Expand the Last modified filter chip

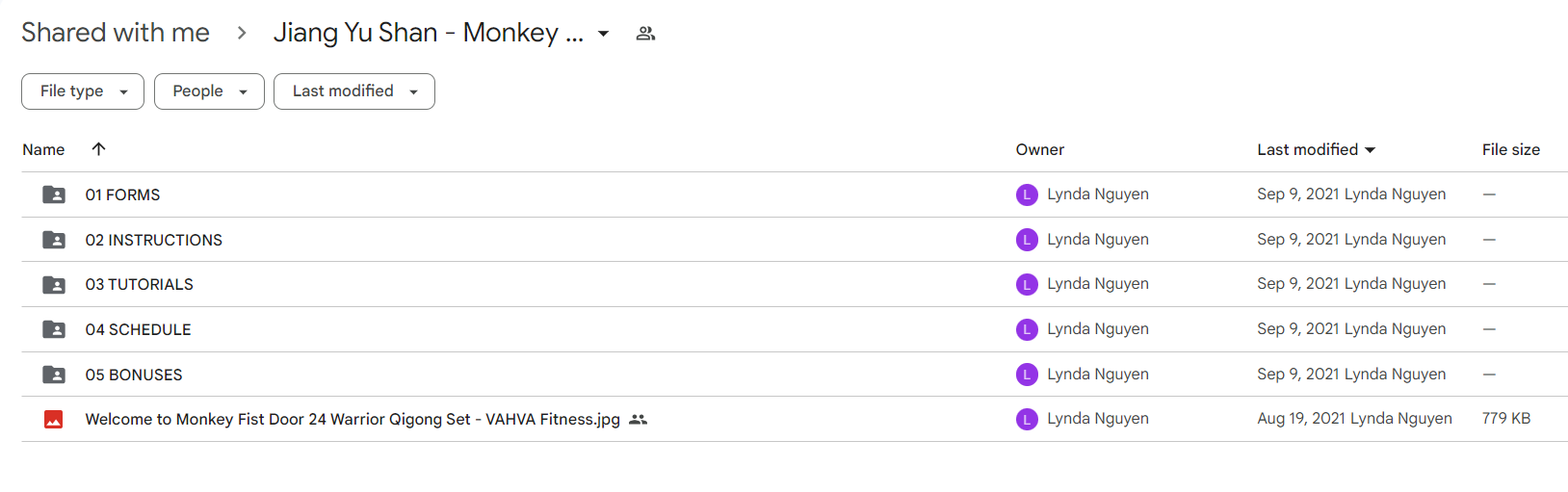pyautogui.click(x=354, y=91)
